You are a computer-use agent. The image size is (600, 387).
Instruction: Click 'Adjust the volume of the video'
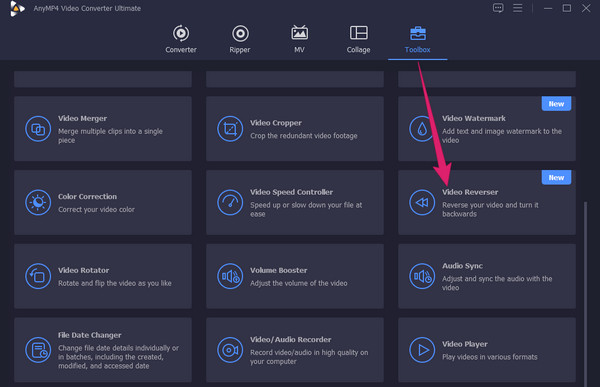pyautogui.click(x=298, y=283)
